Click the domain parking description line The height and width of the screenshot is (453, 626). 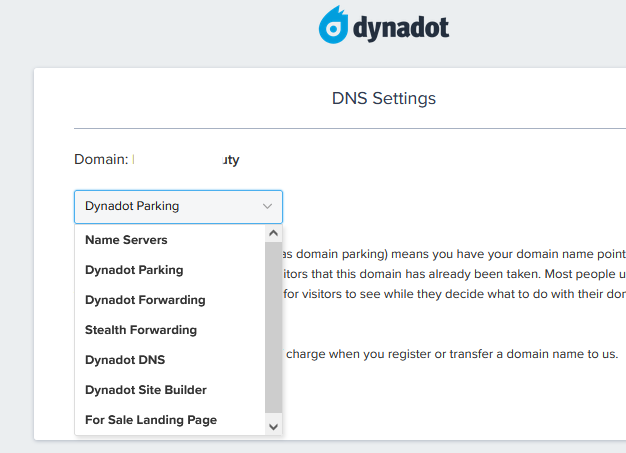455,255
